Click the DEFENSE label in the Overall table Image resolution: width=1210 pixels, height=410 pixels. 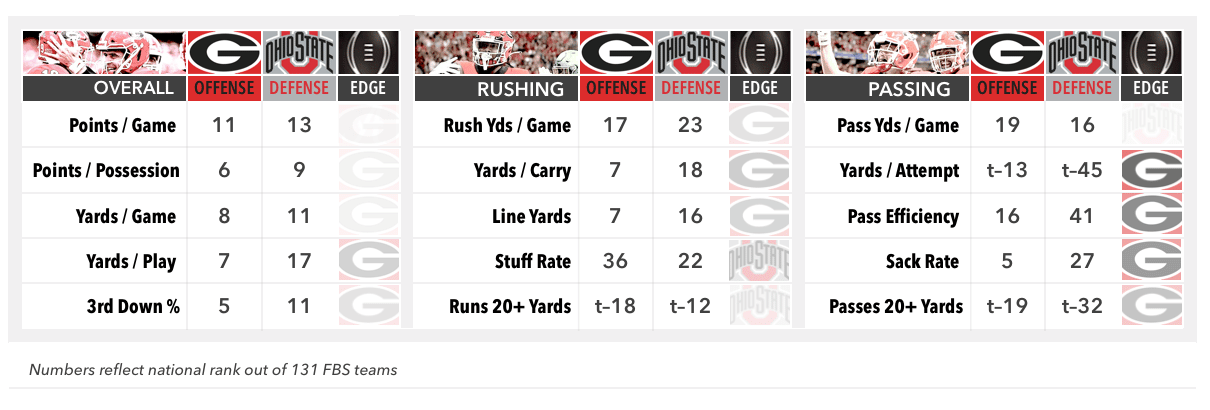(299, 88)
